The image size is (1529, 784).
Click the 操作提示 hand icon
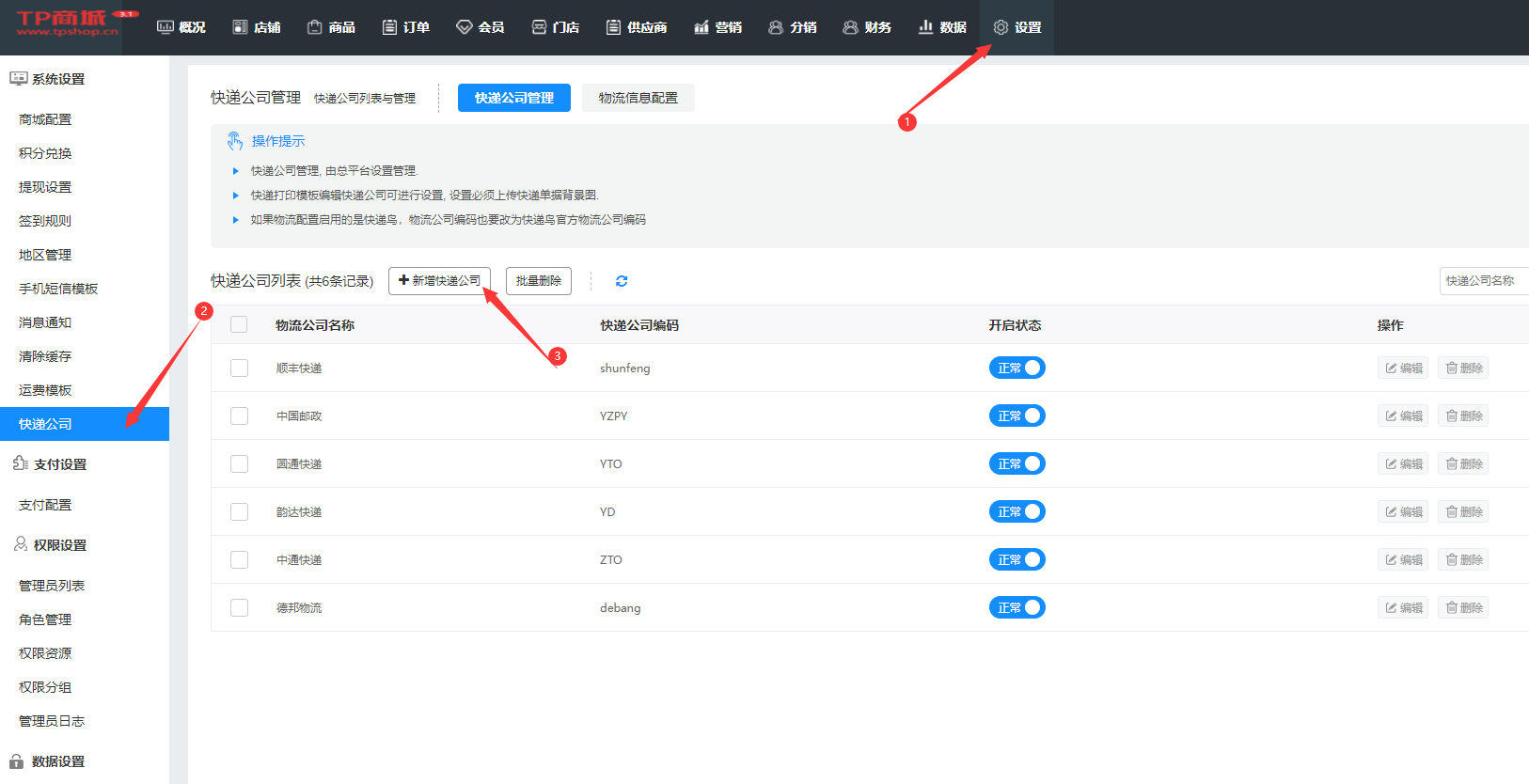tap(235, 141)
